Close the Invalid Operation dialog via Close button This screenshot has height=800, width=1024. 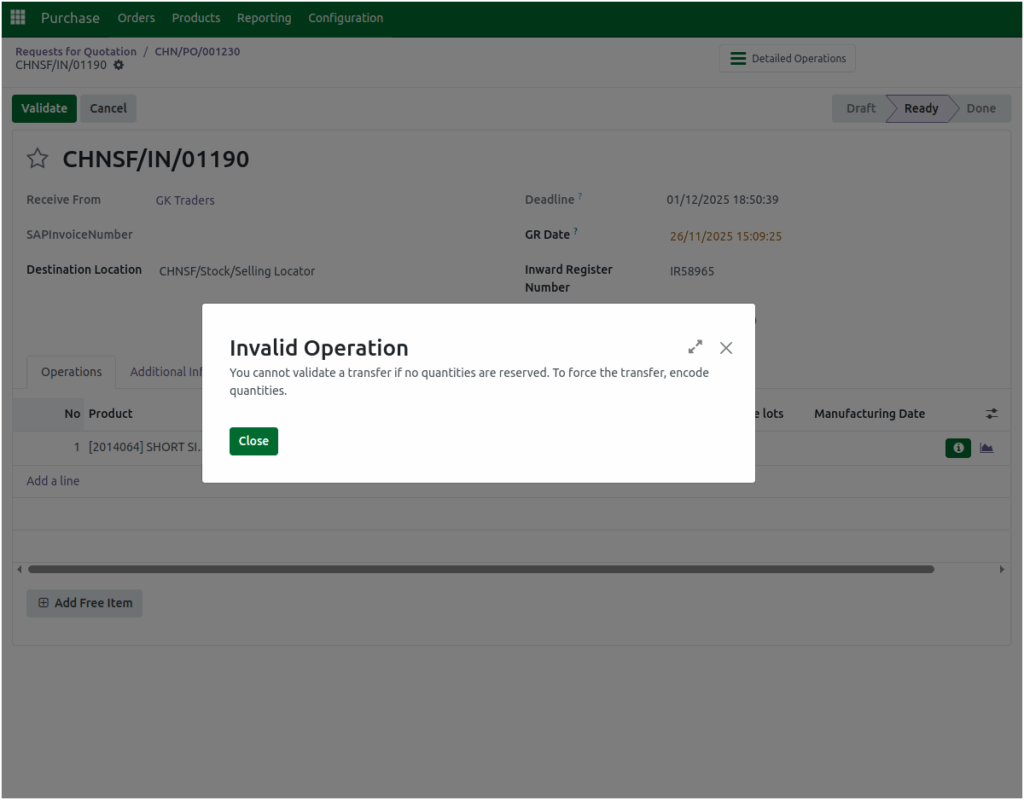tap(253, 440)
